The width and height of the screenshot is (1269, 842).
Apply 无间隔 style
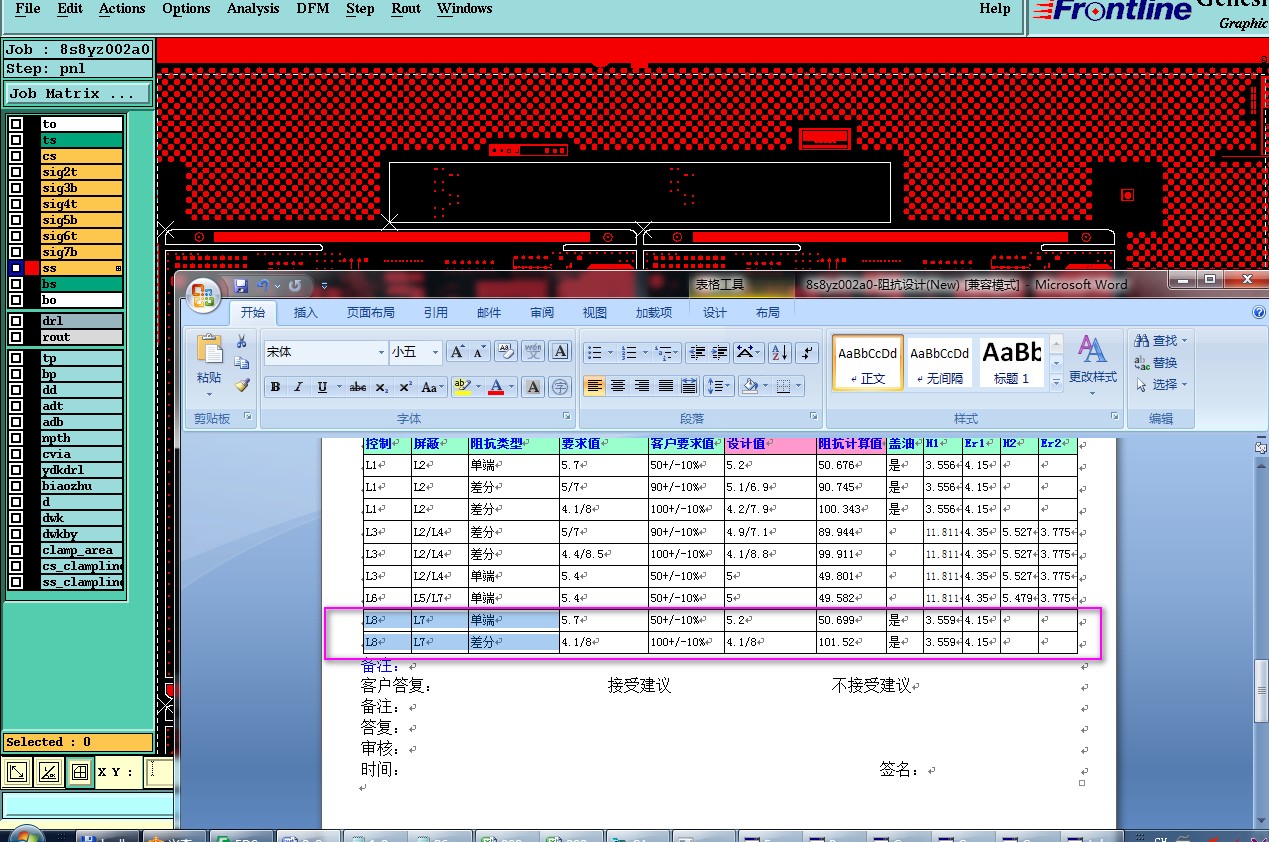940,362
